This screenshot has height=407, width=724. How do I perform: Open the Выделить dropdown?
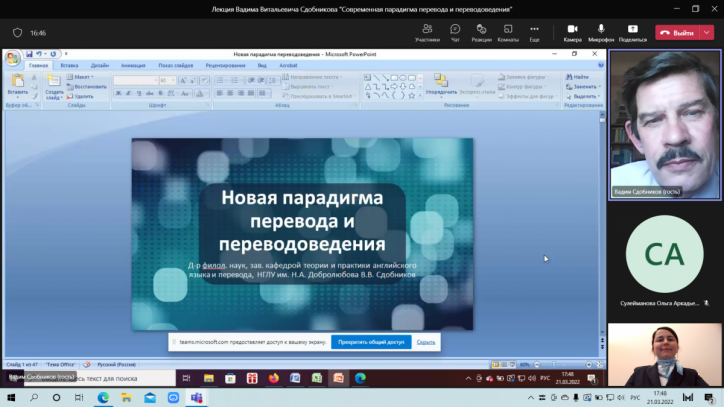[x=583, y=96]
